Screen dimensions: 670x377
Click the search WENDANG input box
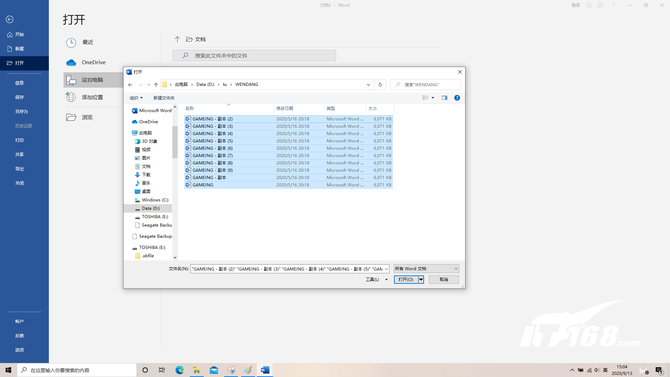click(426, 85)
